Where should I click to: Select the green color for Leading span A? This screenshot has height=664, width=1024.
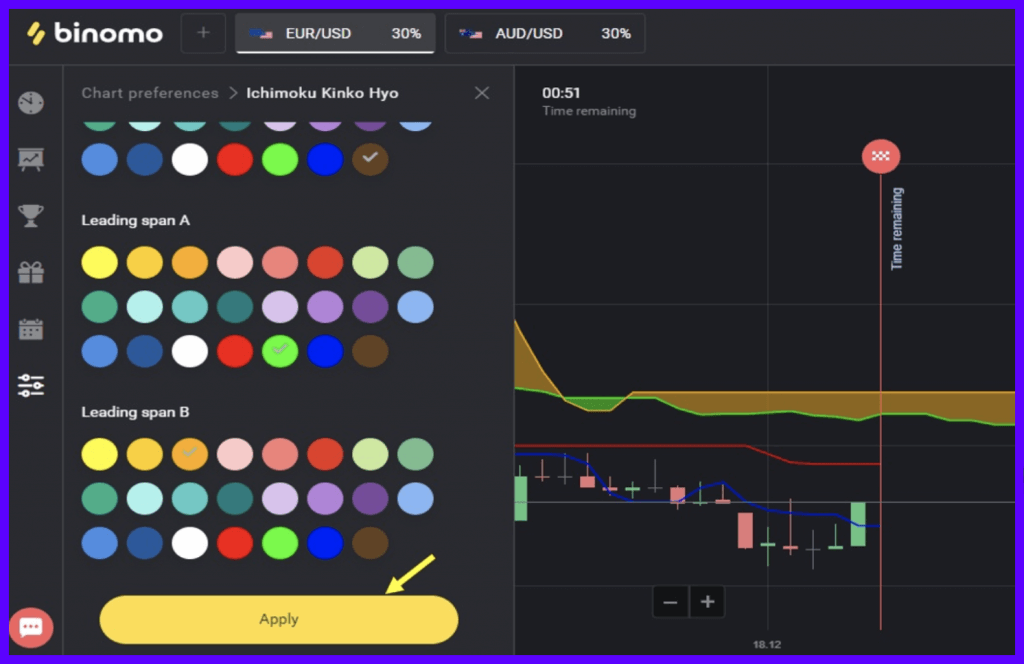[280, 351]
